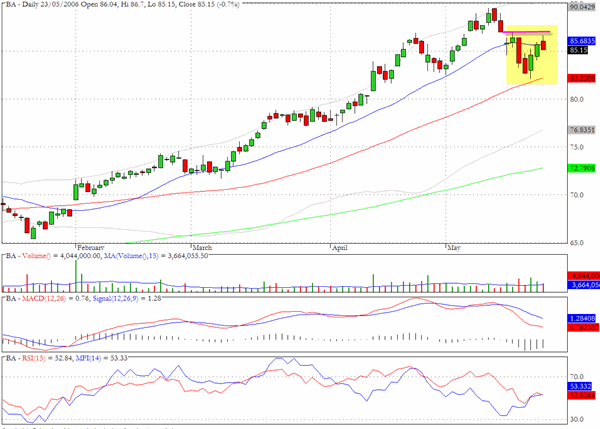
Task: Click the green 72.7908 moving average label
Action: click(x=582, y=168)
